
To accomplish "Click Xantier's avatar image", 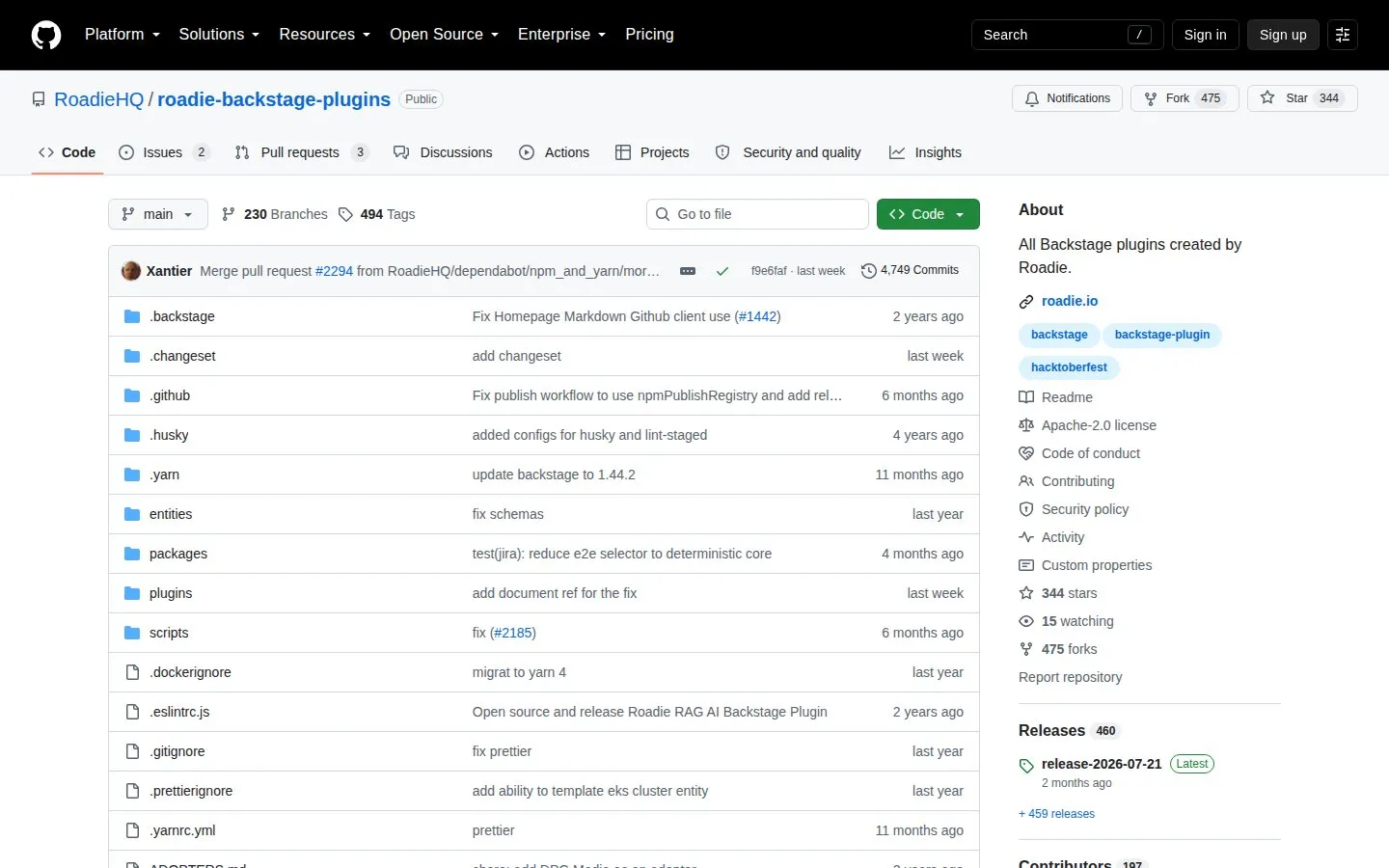I will tap(131, 271).
